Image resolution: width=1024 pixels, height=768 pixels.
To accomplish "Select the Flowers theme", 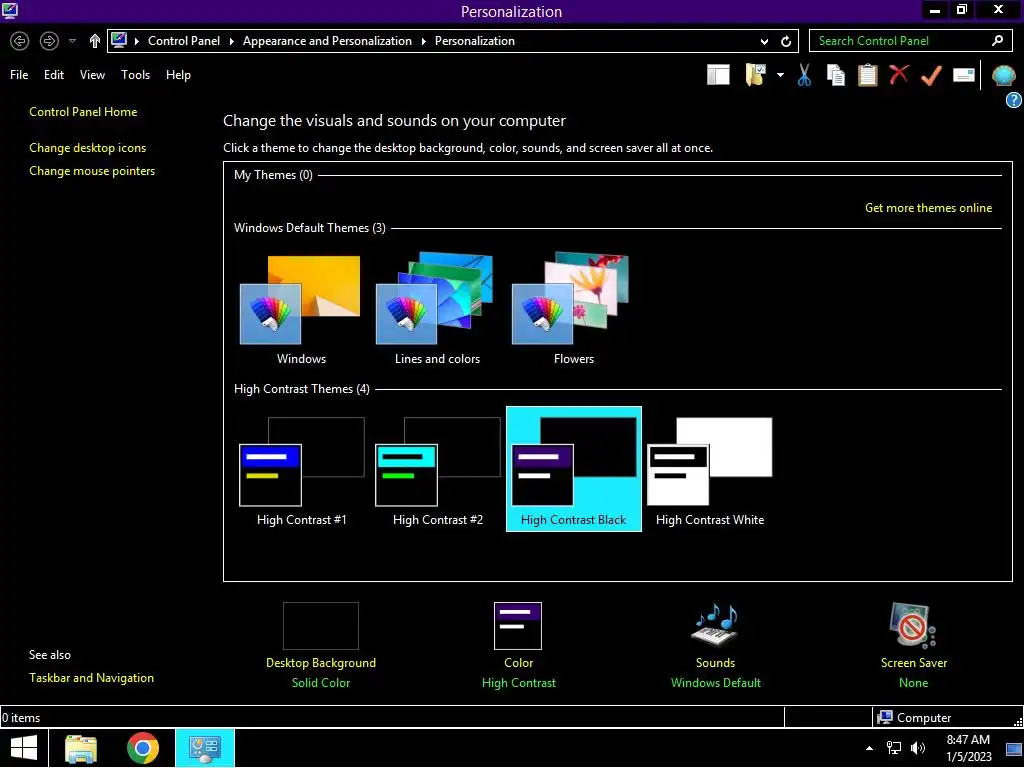I will 573,309.
